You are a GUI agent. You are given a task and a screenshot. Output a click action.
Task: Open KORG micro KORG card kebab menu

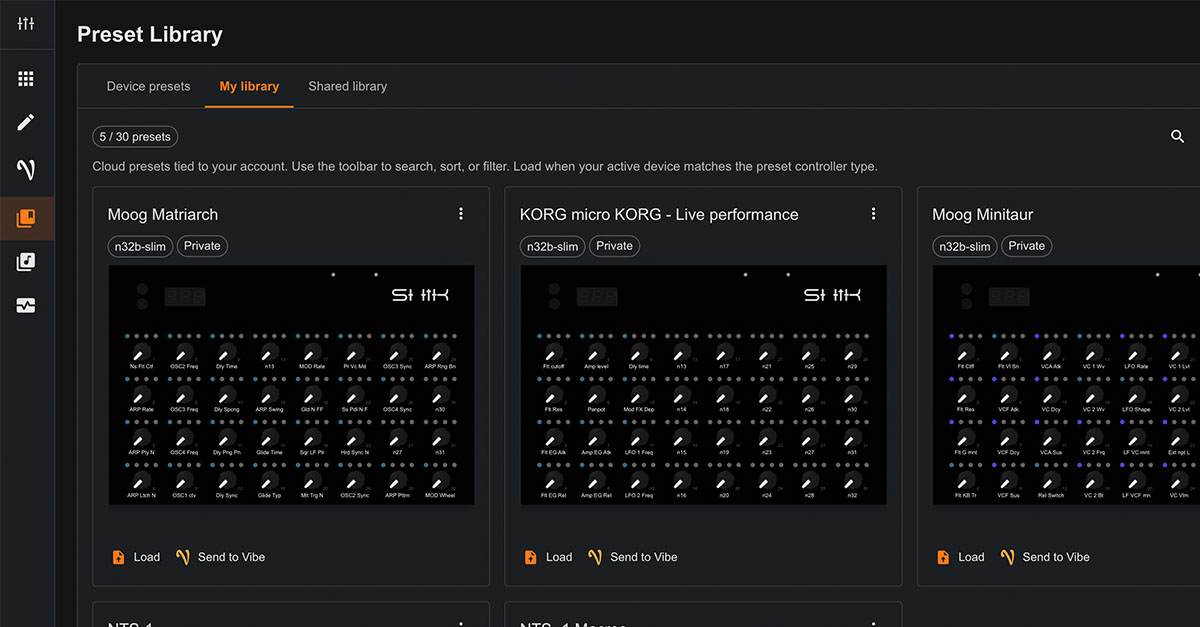tap(873, 214)
